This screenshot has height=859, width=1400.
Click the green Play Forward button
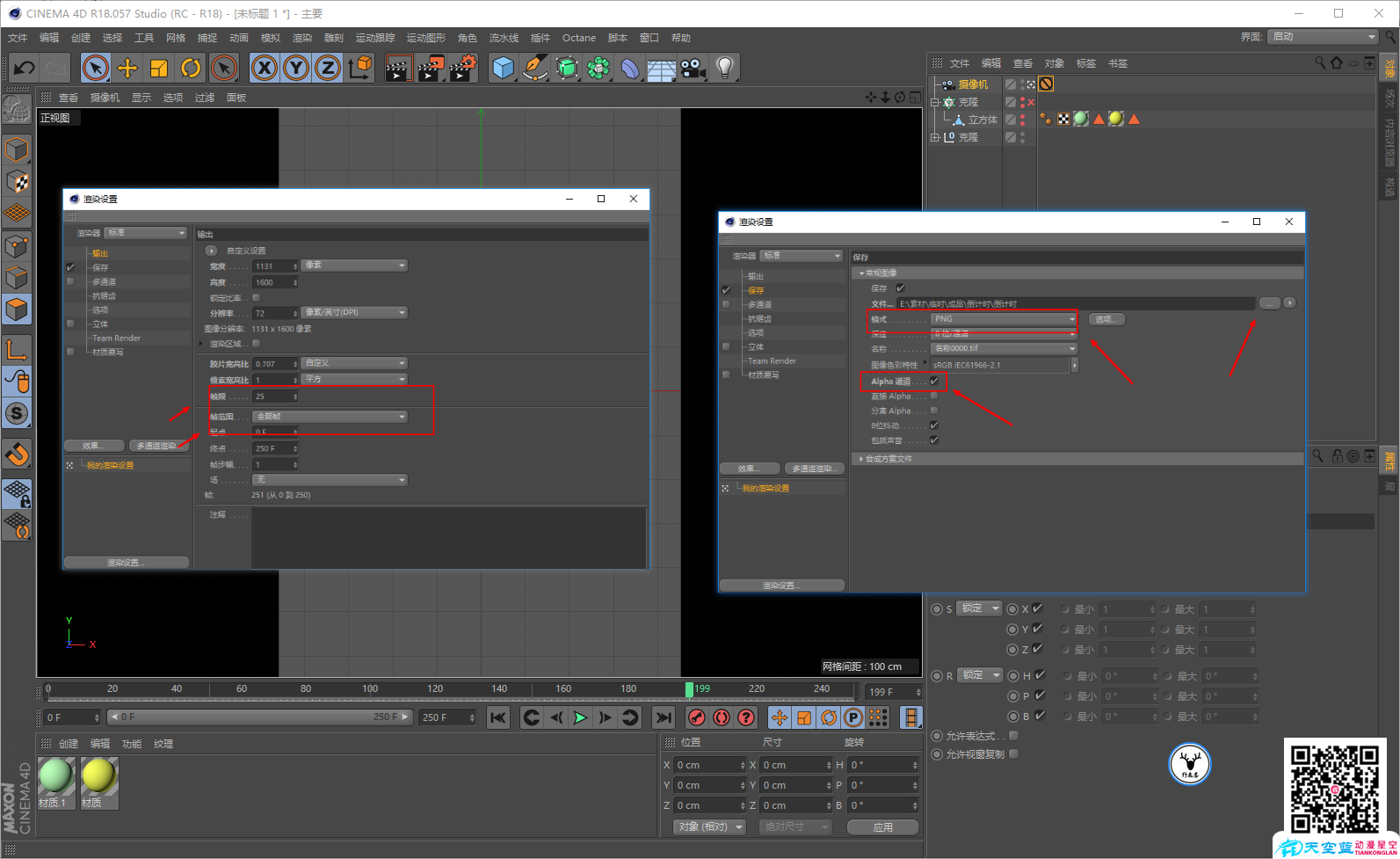tap(580, 717)
